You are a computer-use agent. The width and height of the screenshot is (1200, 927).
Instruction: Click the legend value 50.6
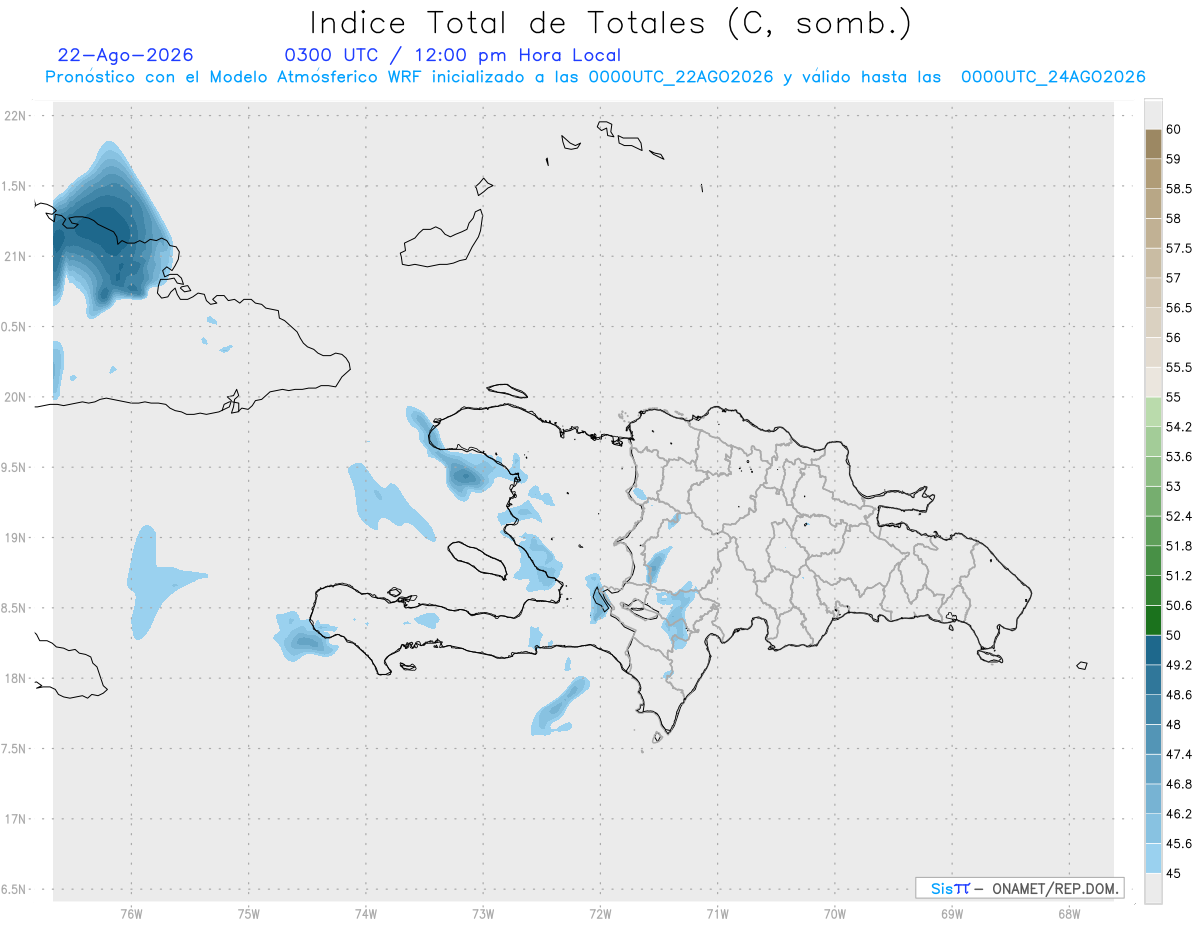tap(1179, 605)
